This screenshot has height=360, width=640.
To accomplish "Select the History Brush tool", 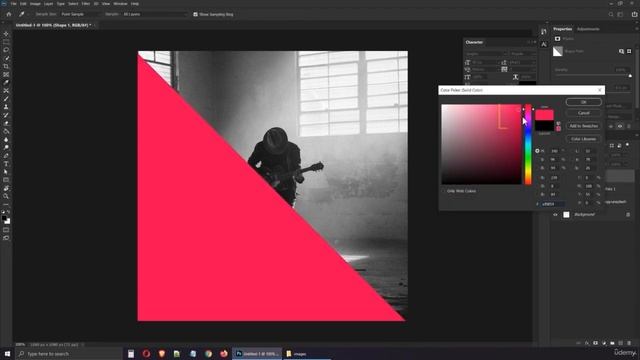I will (6, 115).
